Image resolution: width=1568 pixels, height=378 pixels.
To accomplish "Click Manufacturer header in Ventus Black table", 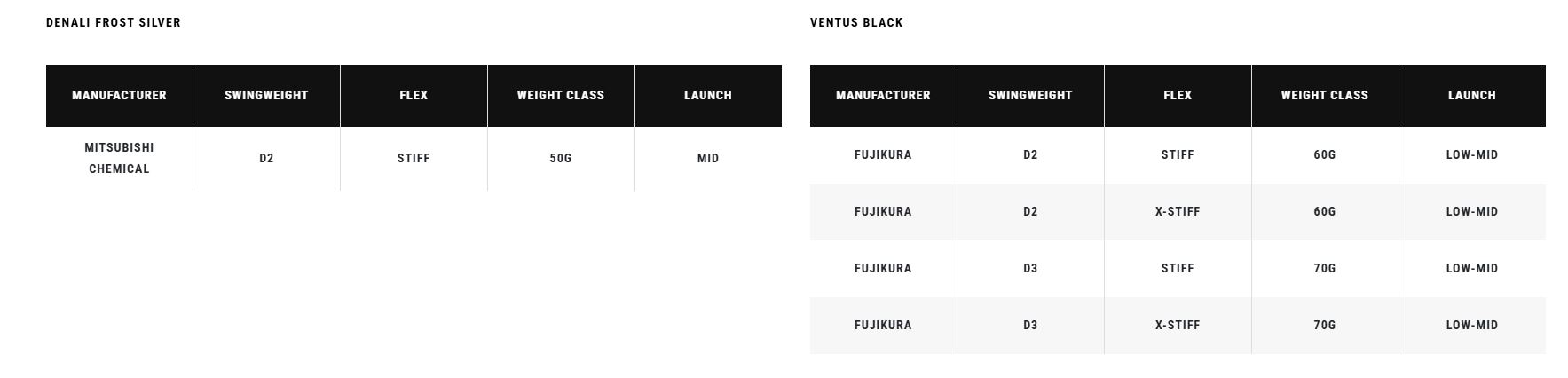I will (x=883, y=95).
